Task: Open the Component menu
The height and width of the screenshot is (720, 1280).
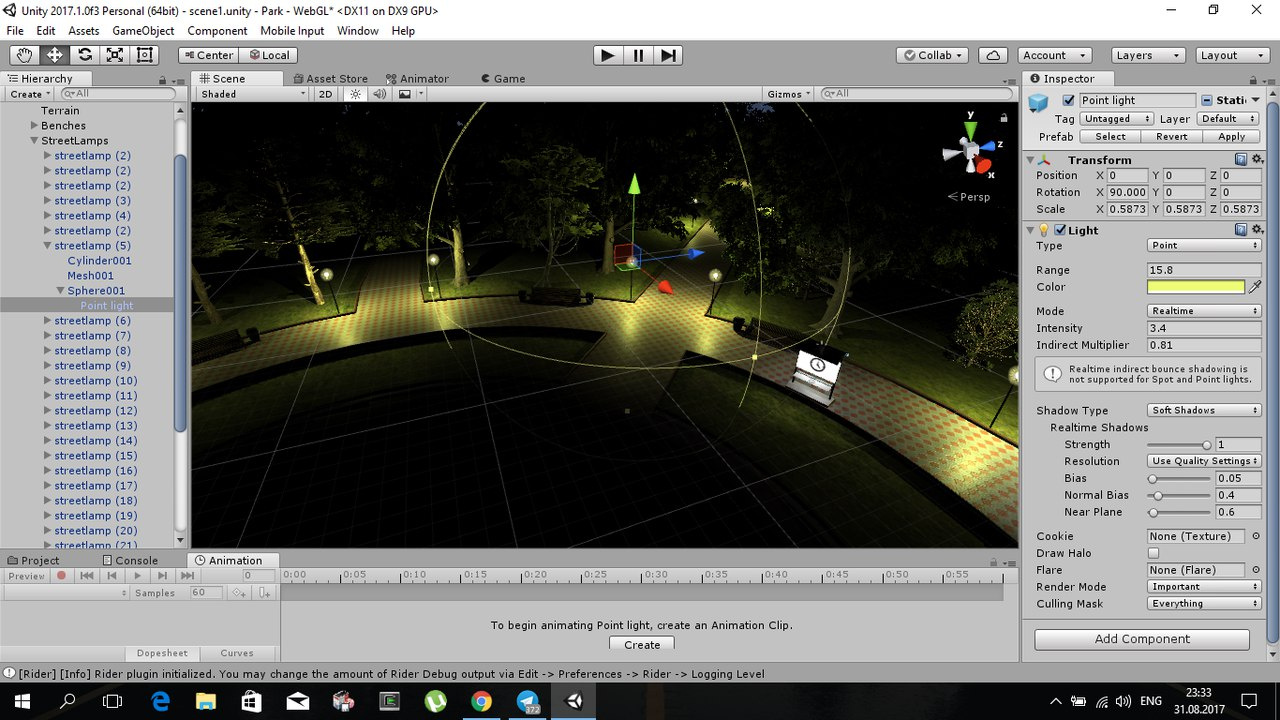Action: (x=217, y=31)
